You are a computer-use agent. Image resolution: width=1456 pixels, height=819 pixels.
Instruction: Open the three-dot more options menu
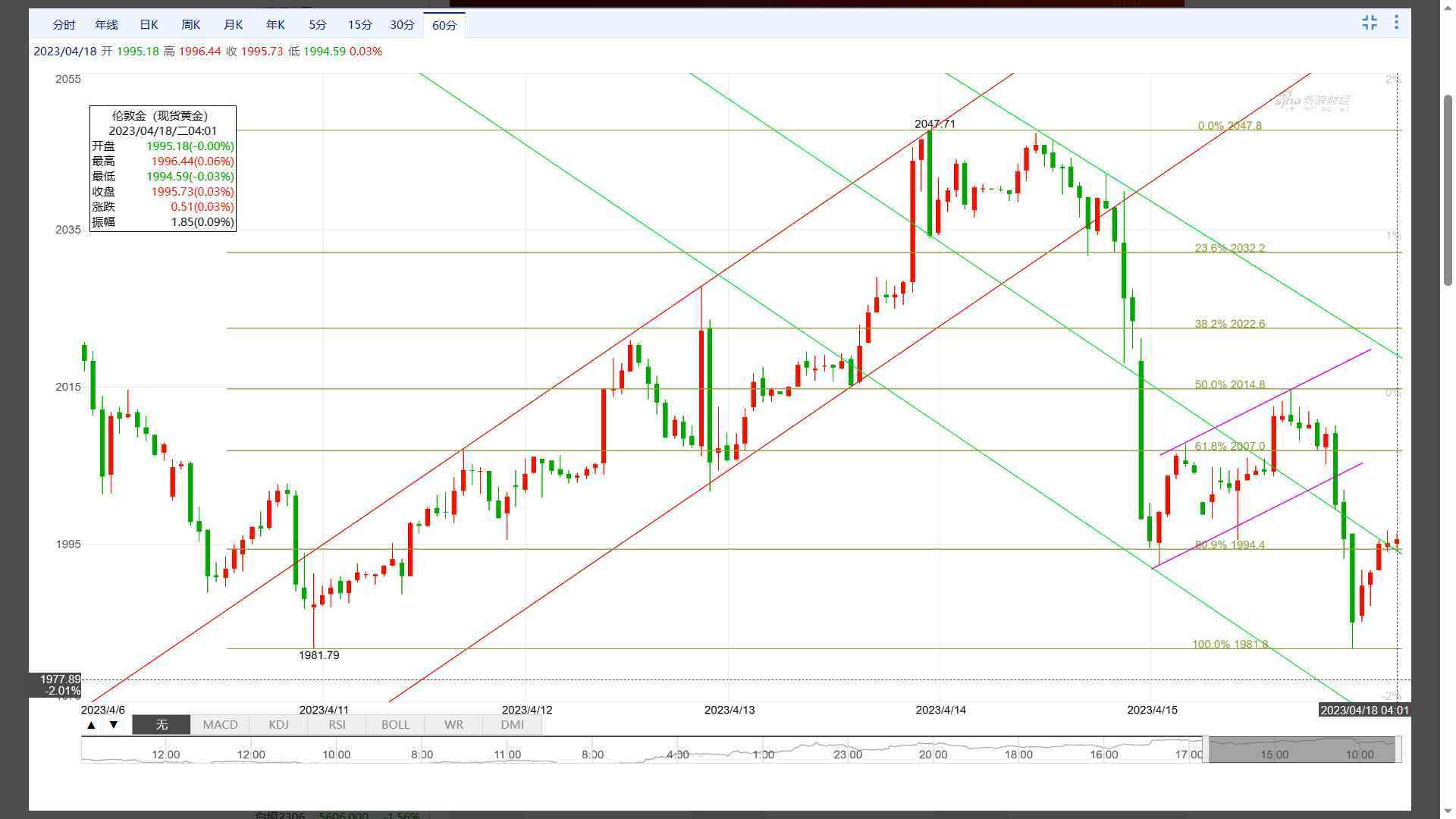pos(1396,23)
